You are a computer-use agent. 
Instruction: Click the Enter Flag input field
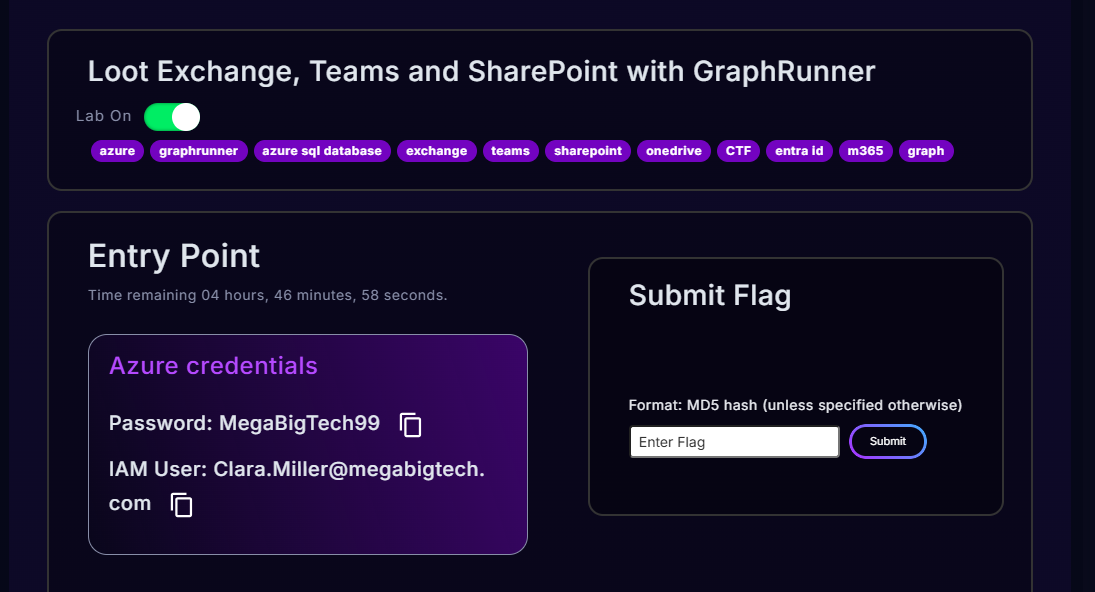point(734,442)
